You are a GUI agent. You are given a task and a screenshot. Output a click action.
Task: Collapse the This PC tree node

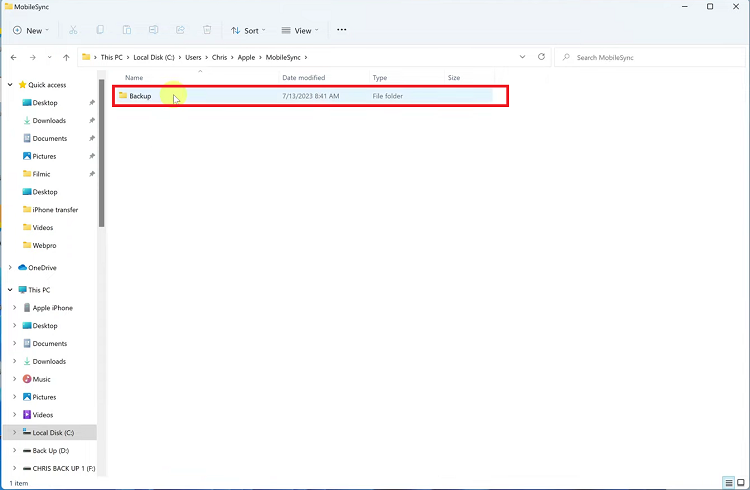click(x=10, y=290)
